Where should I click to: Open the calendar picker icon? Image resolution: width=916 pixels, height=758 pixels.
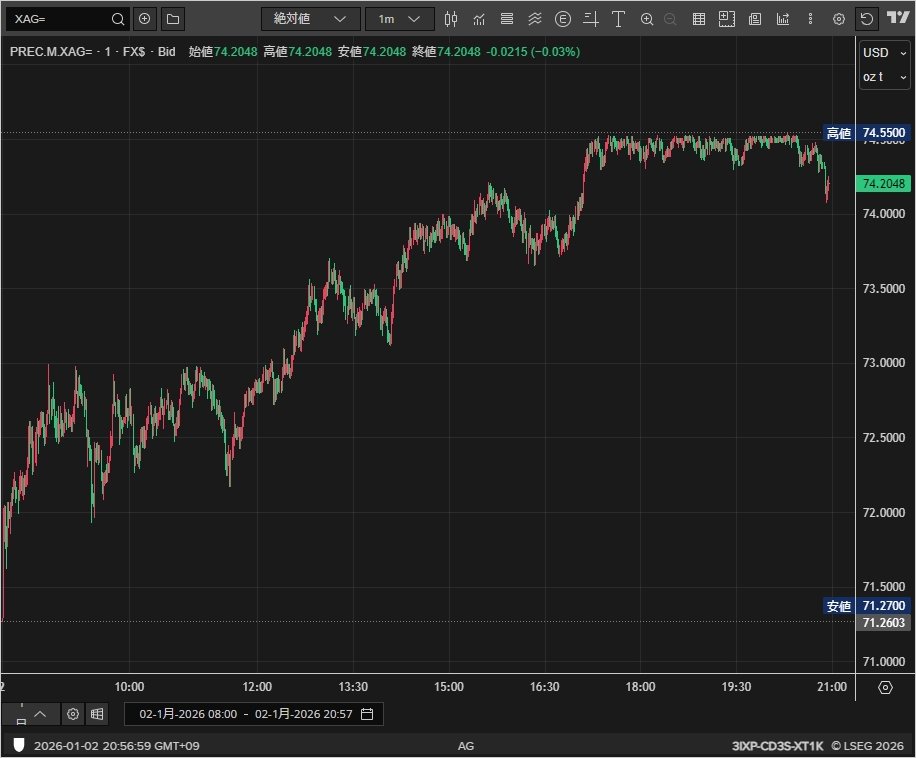[367, 714]
